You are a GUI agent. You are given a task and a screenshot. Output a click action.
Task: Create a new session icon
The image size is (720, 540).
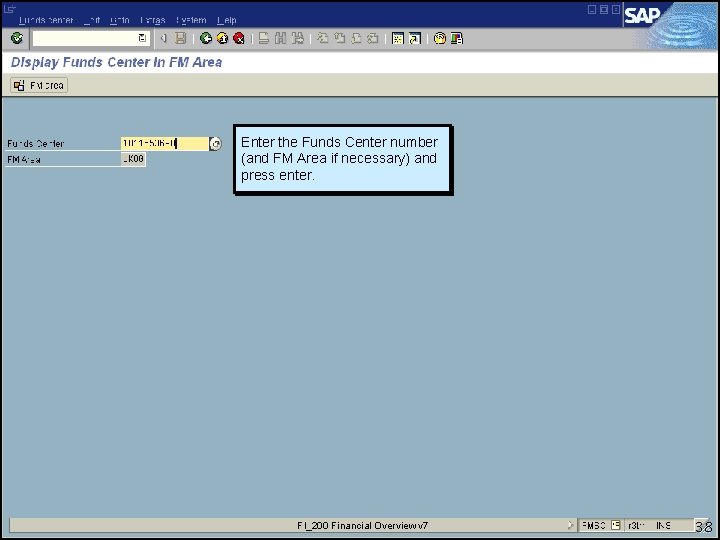coord(398,39)
